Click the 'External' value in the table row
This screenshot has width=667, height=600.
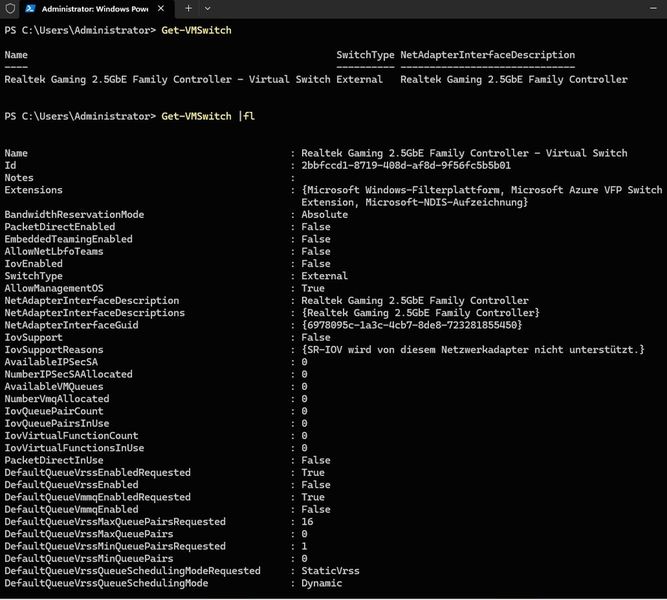tap(359, 80)
